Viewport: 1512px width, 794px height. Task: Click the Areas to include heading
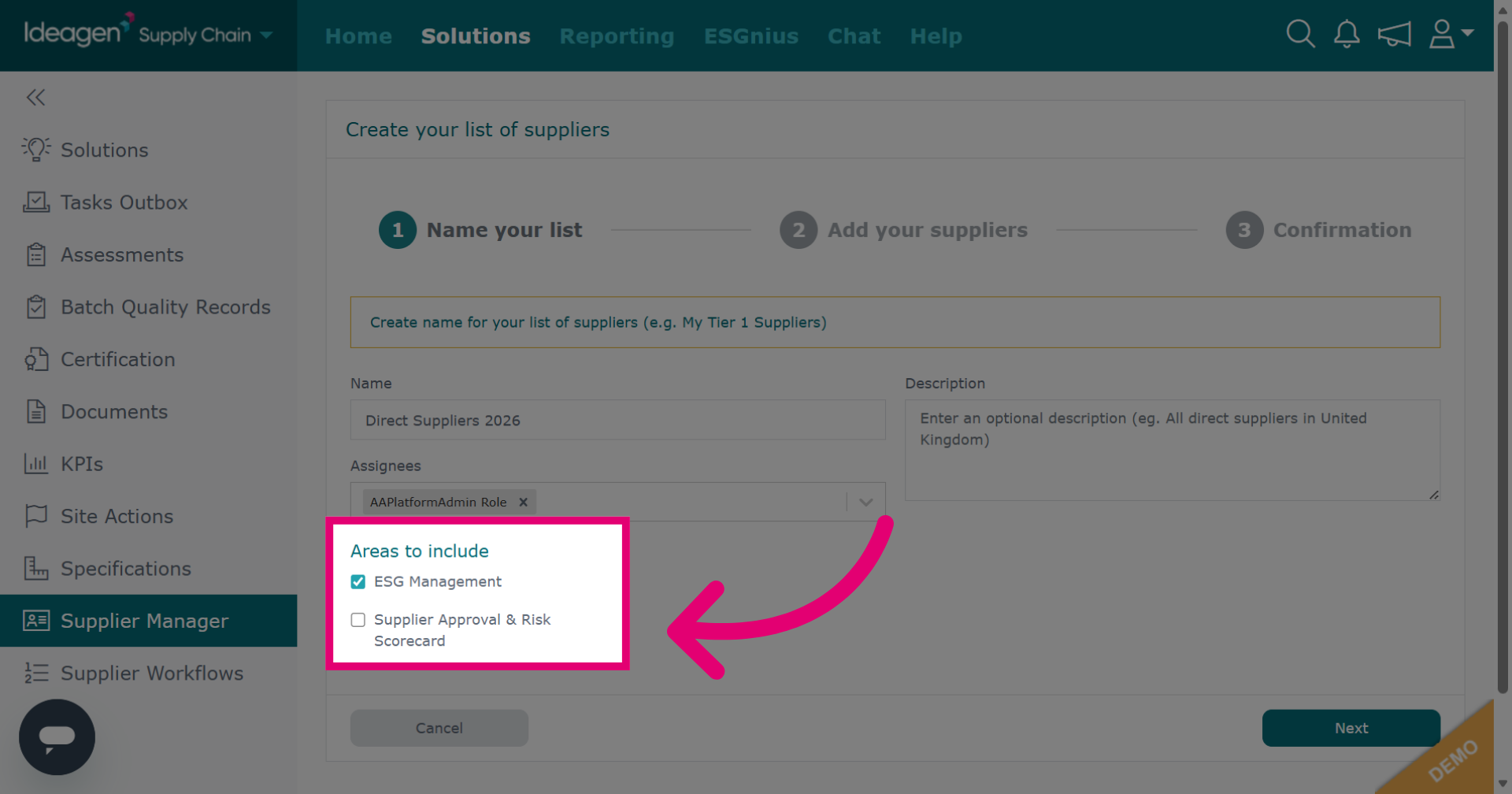point(420,551)
